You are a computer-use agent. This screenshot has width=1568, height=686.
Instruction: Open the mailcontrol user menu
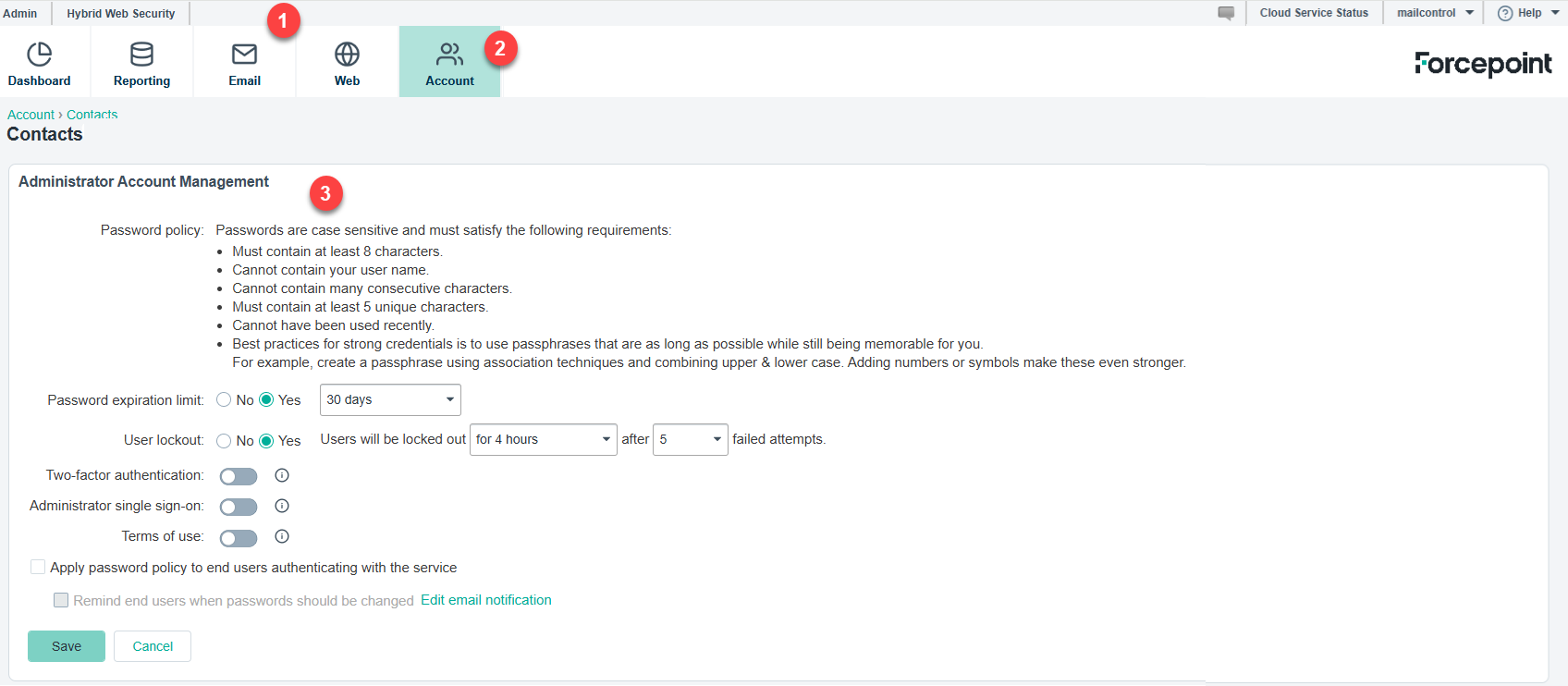point(1434,13)
